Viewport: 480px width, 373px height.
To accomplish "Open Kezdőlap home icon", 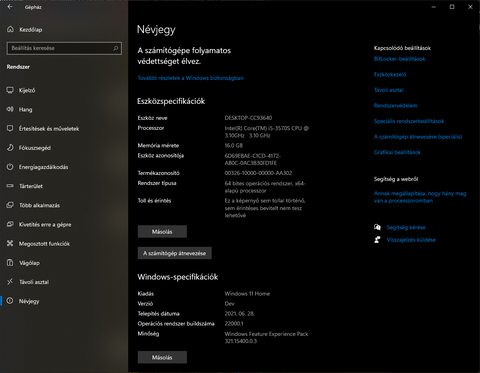I will coord(10,29).
